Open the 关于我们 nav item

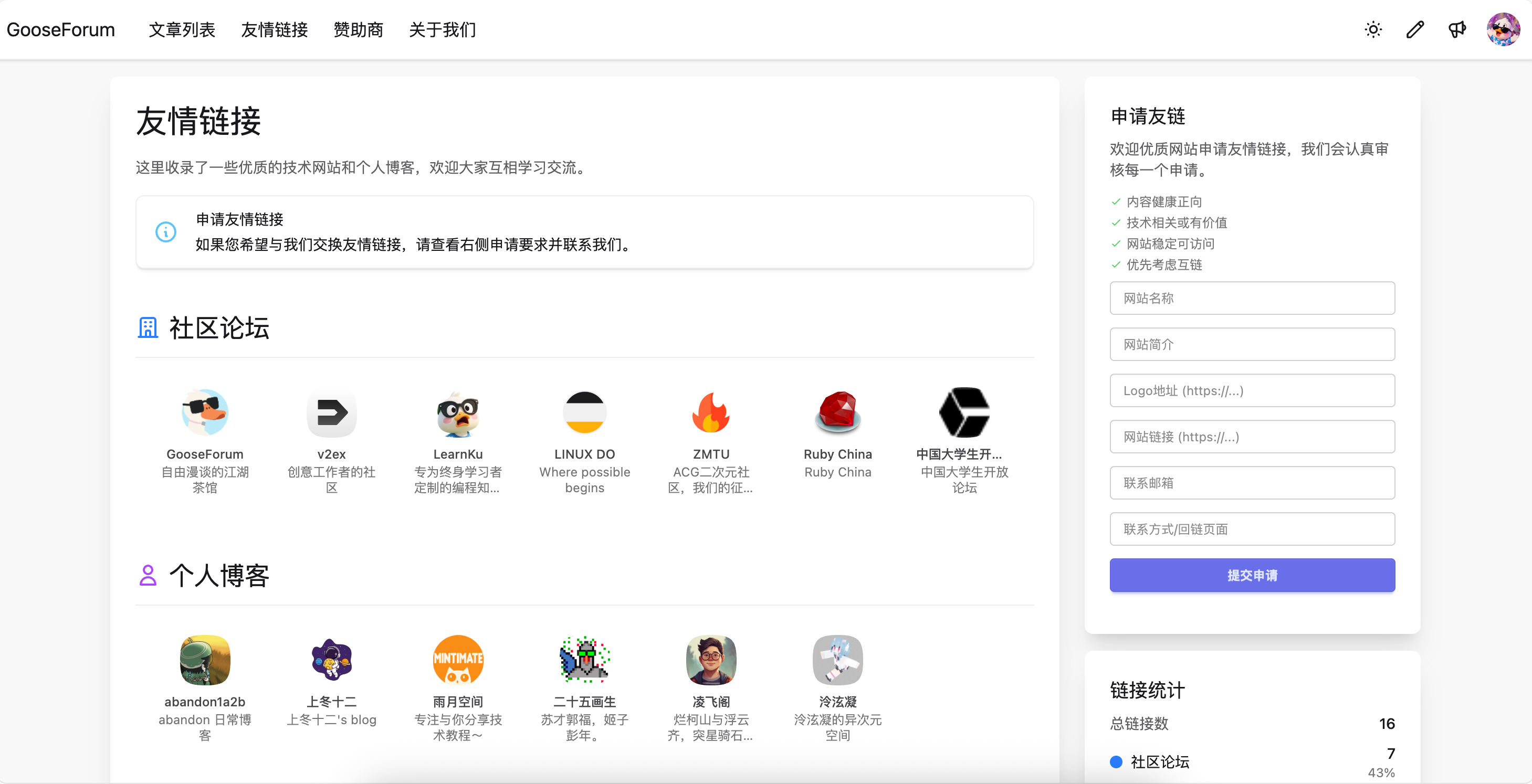443,30
